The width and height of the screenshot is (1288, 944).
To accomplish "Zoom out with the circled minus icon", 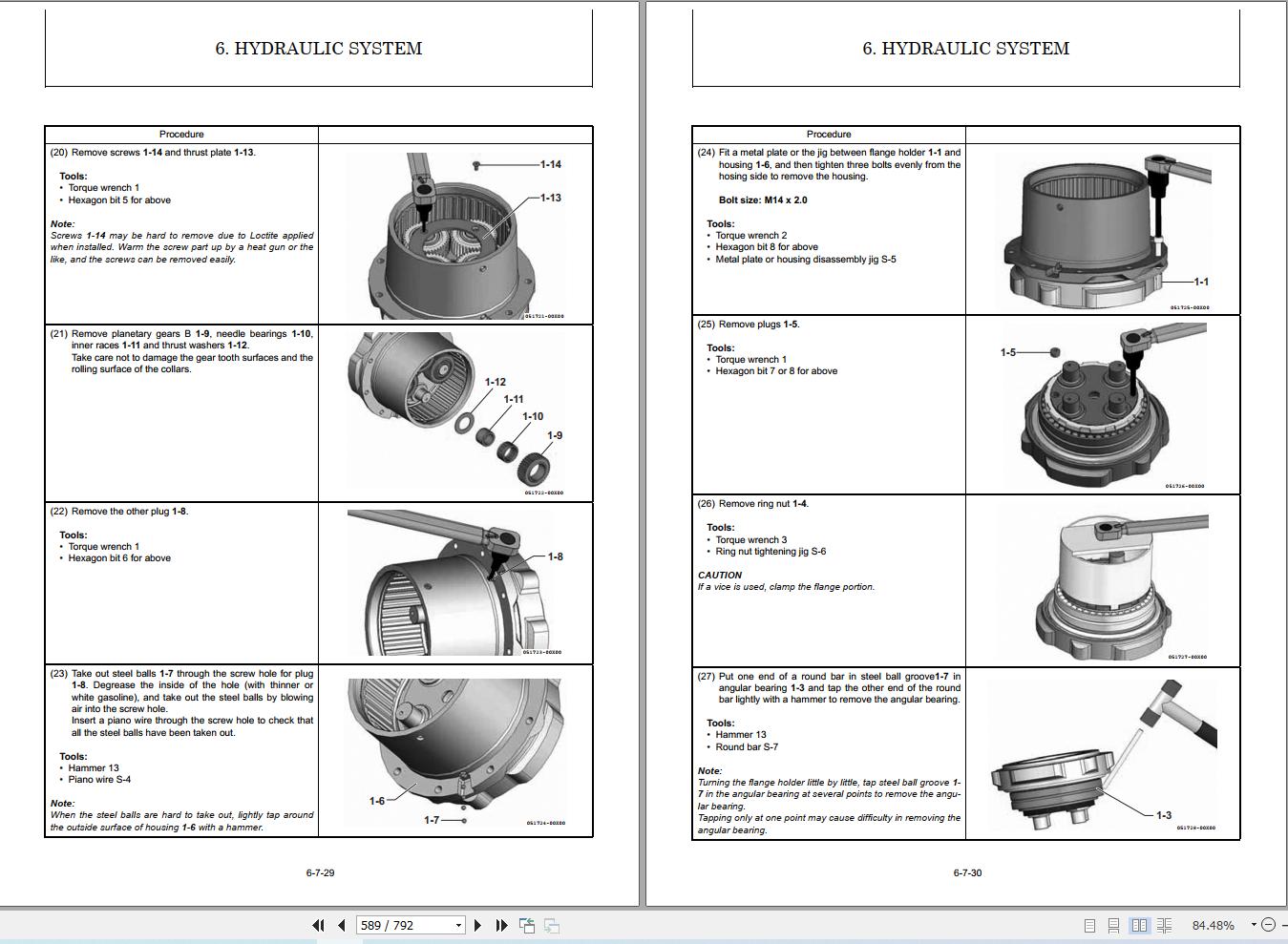I will click(x=1269, y=925).
